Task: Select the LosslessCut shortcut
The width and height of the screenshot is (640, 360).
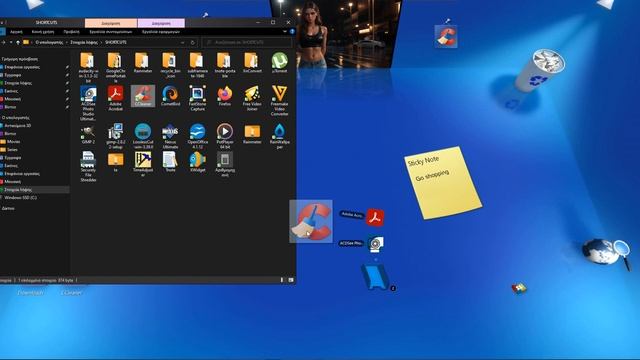Action: [143, 136]
